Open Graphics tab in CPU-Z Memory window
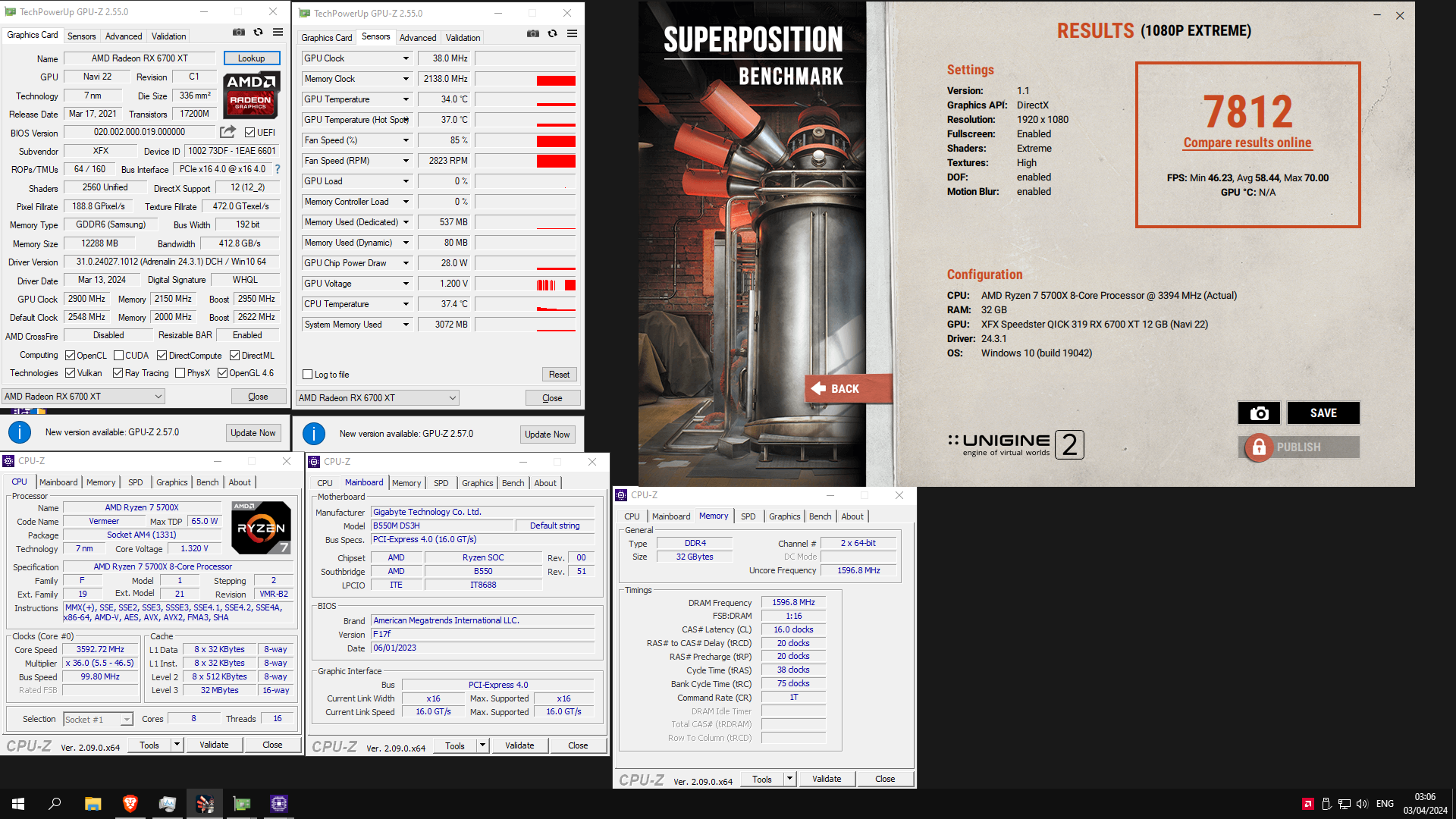 tap(784, 516)
